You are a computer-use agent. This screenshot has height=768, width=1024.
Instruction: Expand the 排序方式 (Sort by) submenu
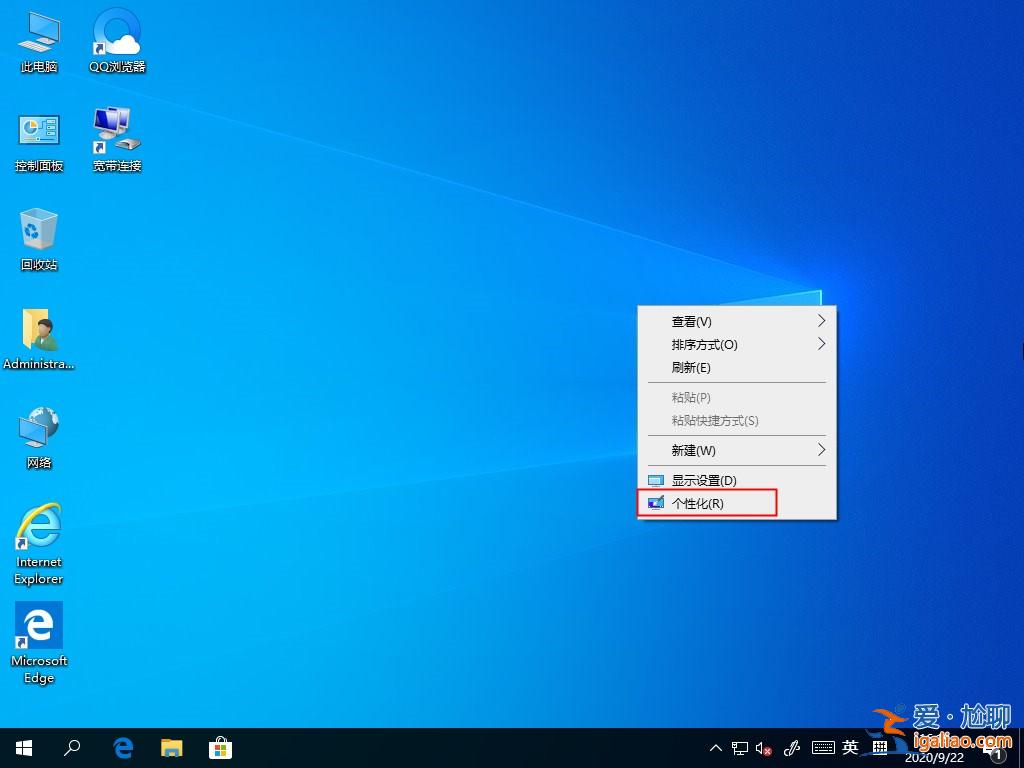coord(735,344)
